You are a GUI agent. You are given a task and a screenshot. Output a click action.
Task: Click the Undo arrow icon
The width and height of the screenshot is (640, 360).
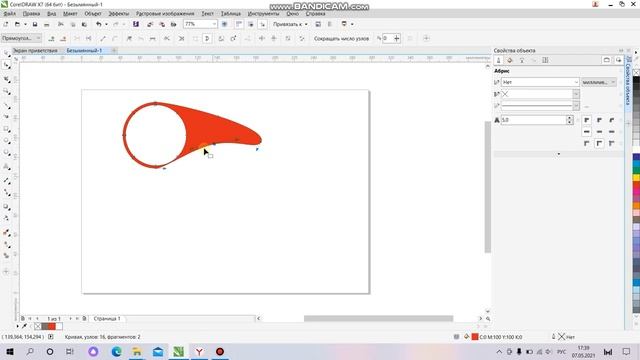(98, 24)
